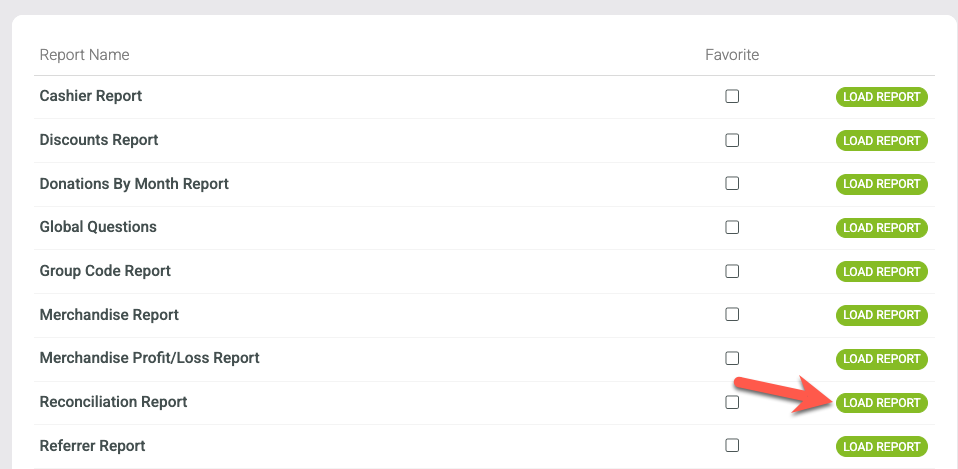Load the Merchandise Profit/Loss Report
The width and height of the screenshot is (958, 469).
tap(882, 359)
